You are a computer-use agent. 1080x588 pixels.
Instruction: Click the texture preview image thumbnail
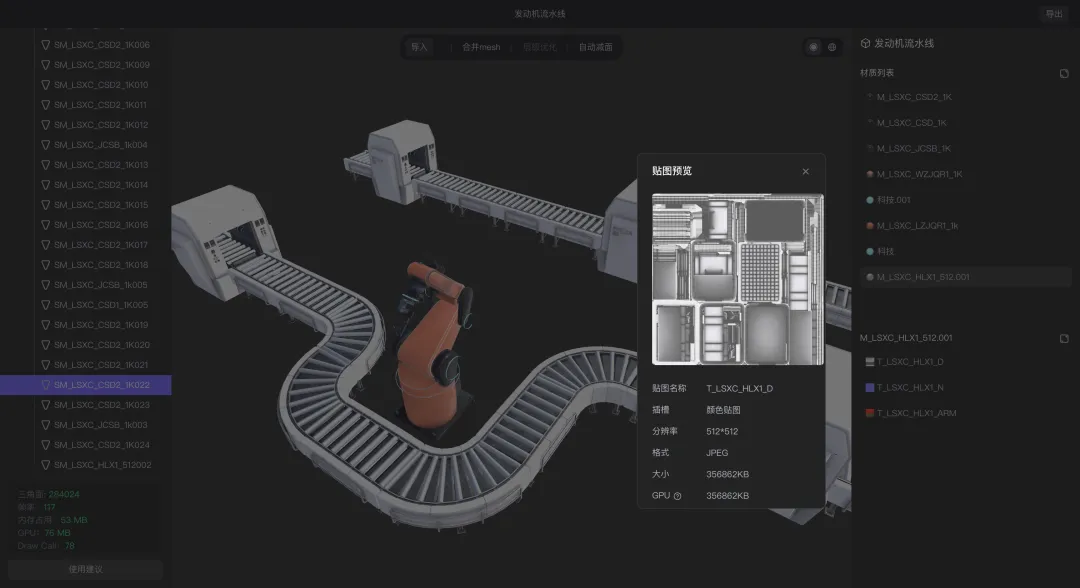pyautogui.click(x=738, y=280)
